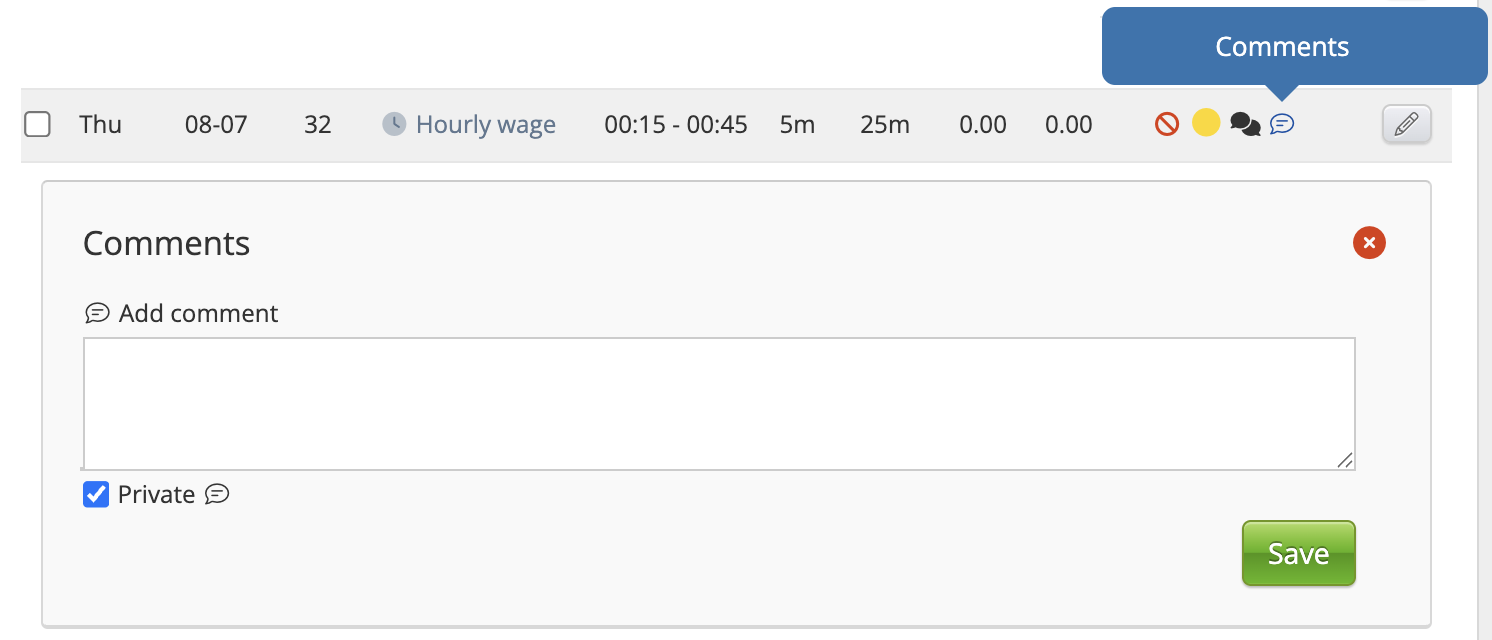Screen dimensions: 1492x640
Task: Close the Comments panel with red X
Action: 1369,242
